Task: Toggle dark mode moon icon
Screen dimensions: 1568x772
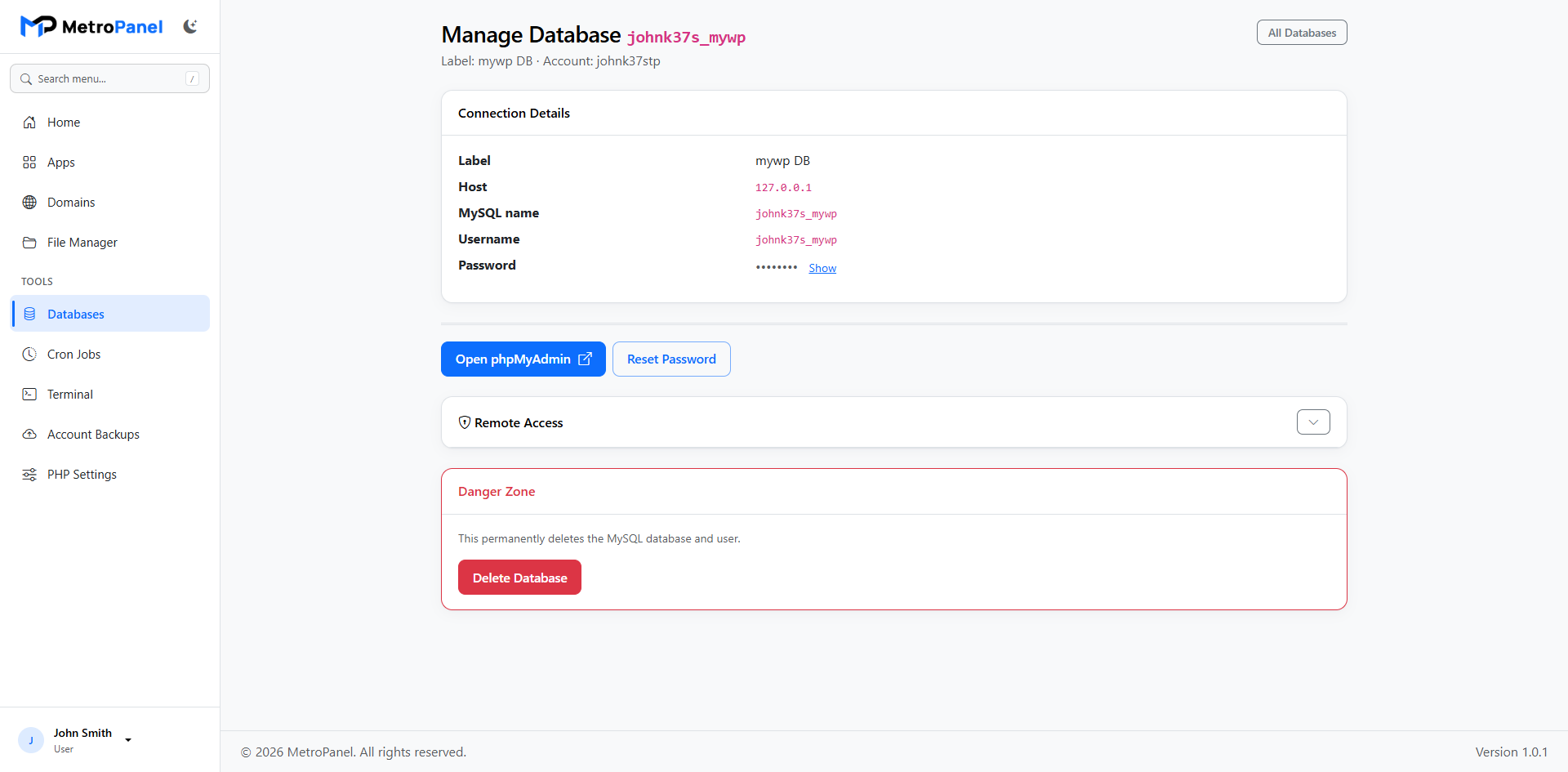Action: pos(190,27)
